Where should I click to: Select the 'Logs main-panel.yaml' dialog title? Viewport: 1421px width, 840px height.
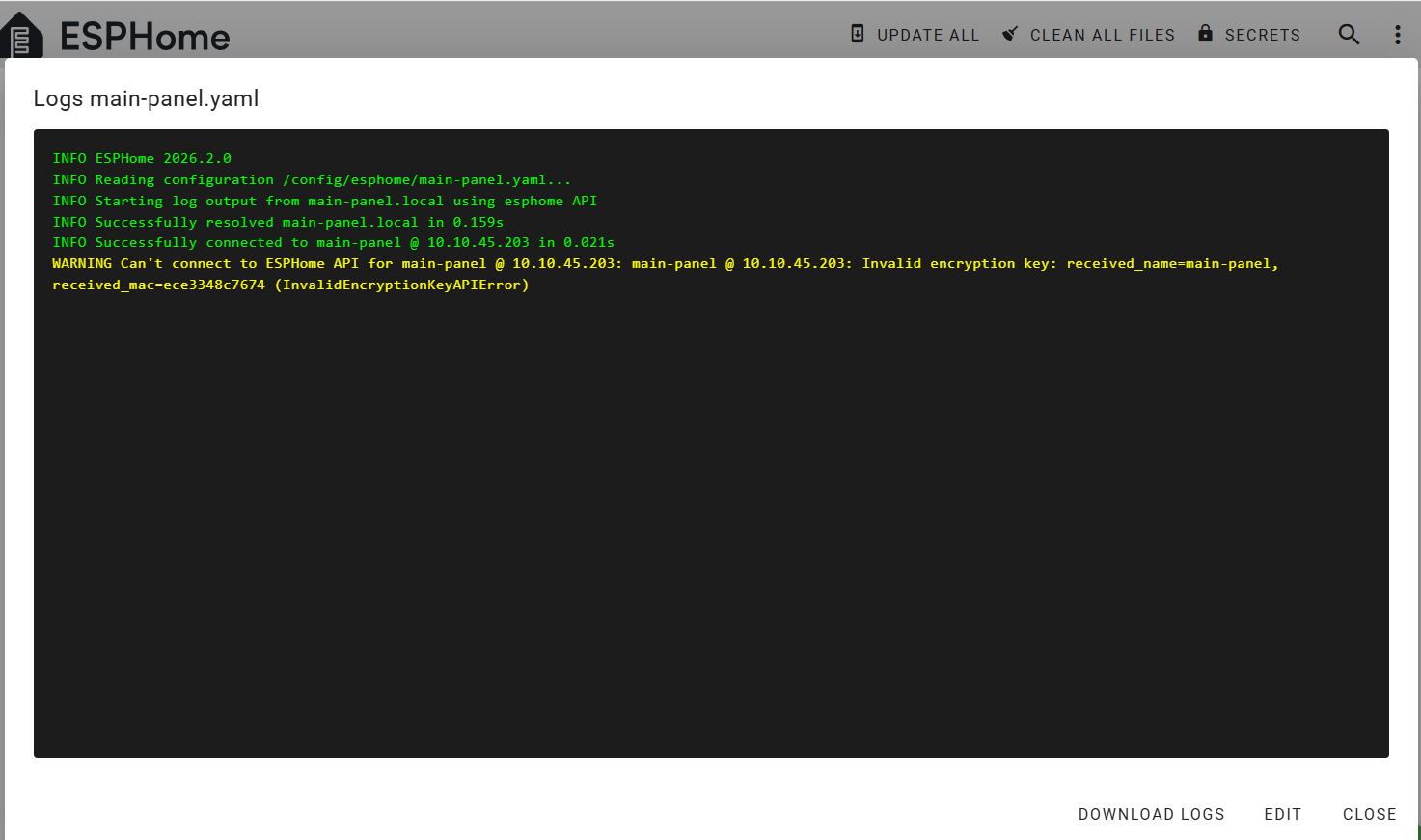tap(146, 98)
